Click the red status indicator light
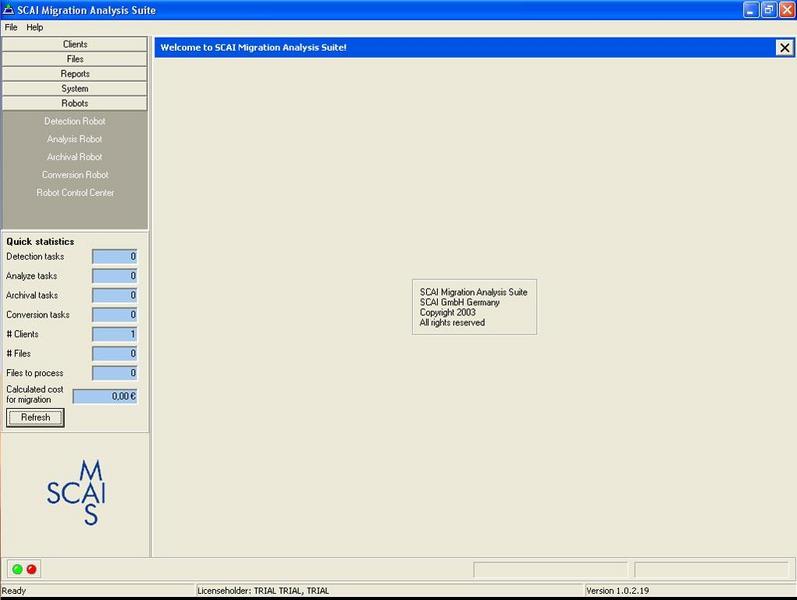 pyautogui.click(x=32, y=569)
